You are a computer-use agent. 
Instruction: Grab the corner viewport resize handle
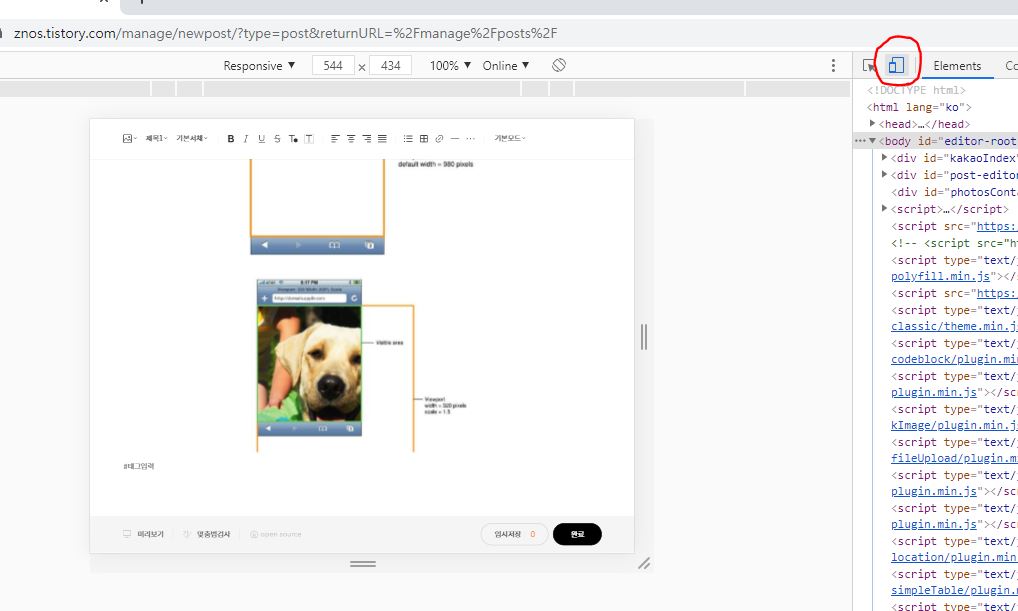pyautogui.click(x=644, y=564)
